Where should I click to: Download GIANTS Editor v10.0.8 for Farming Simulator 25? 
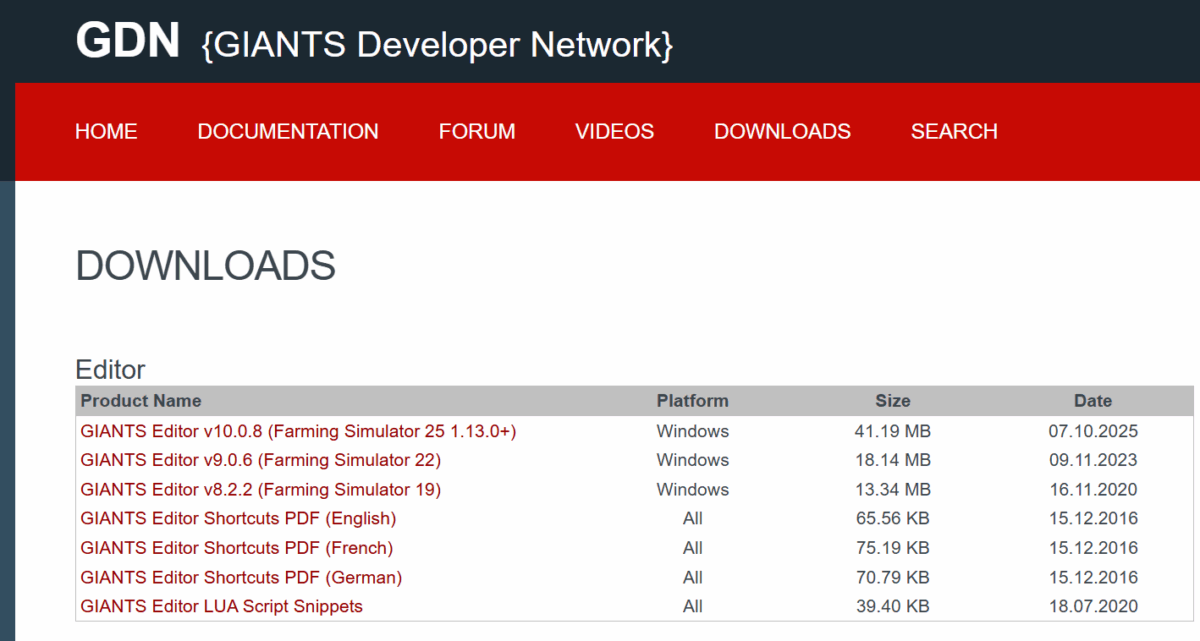pos(298,432)
